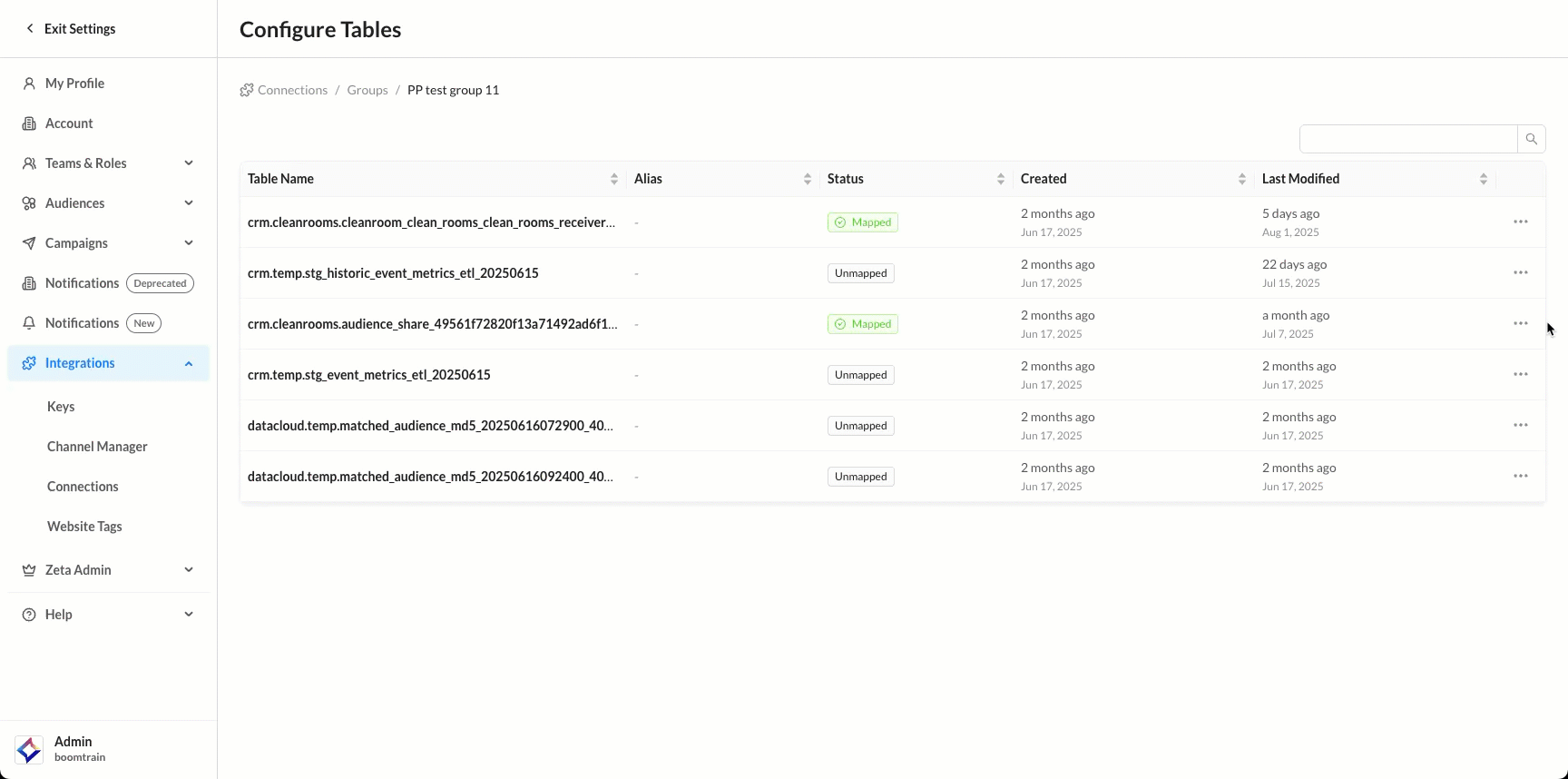This screenshot has width=1568, height=779.
Task: Collapse the Integrations section chevron
Action: pos(188,363)
